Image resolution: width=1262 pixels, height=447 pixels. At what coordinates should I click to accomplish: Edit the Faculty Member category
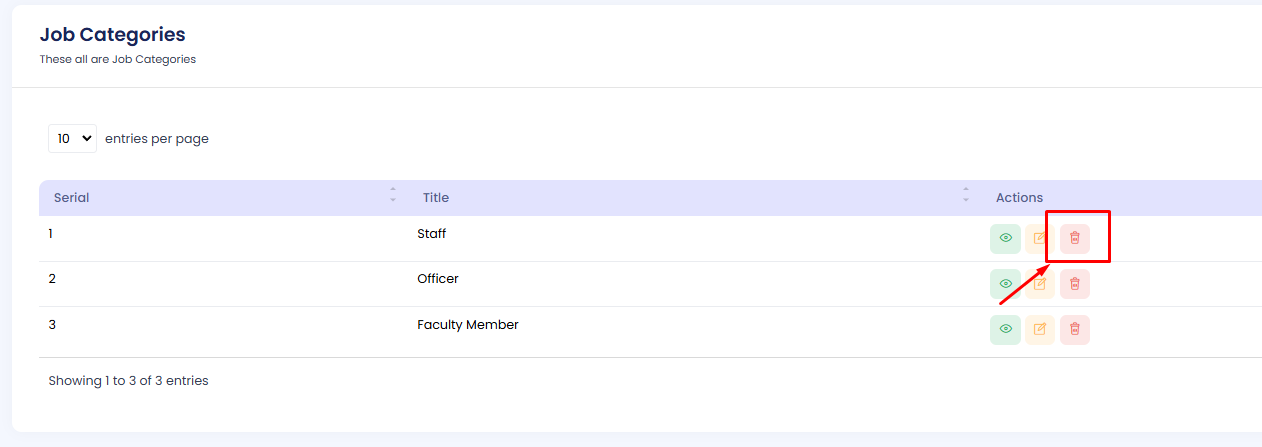pos(1040,330)
